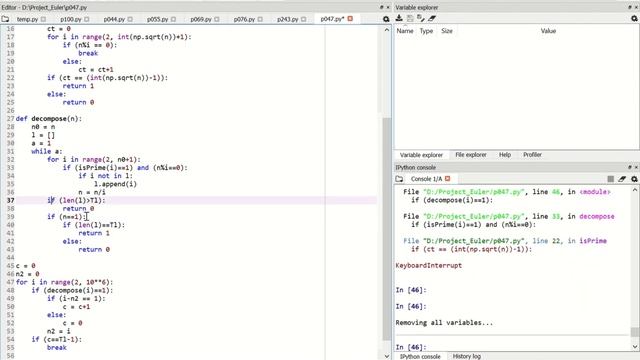Open the Profiler tab

tap(532, 155)
